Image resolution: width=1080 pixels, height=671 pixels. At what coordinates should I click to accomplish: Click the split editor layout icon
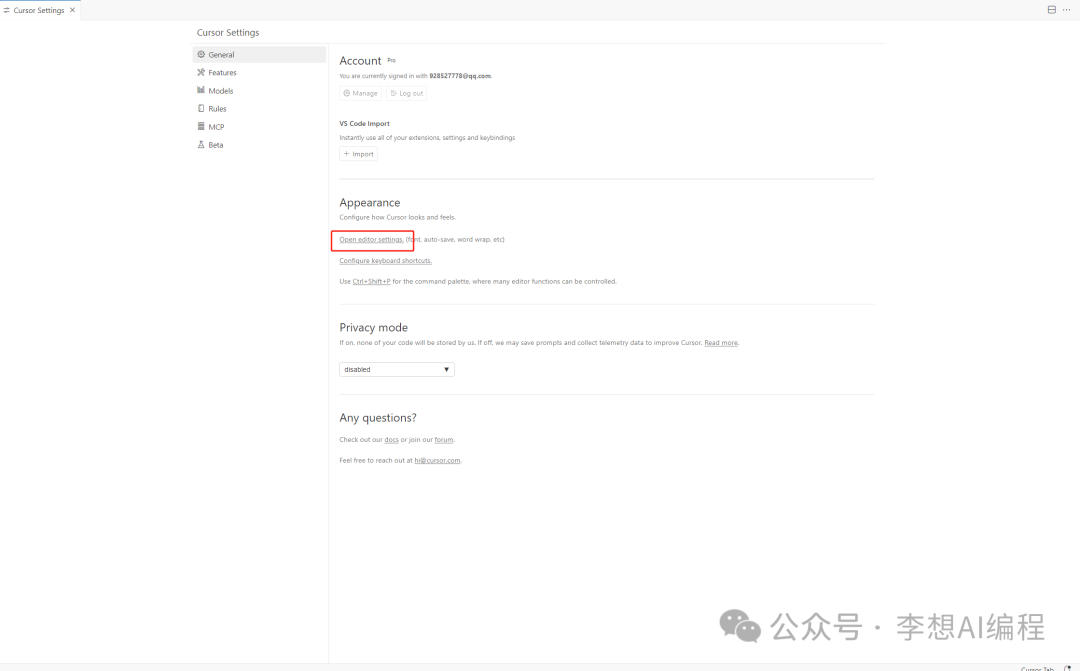[x=1051, y=10]
